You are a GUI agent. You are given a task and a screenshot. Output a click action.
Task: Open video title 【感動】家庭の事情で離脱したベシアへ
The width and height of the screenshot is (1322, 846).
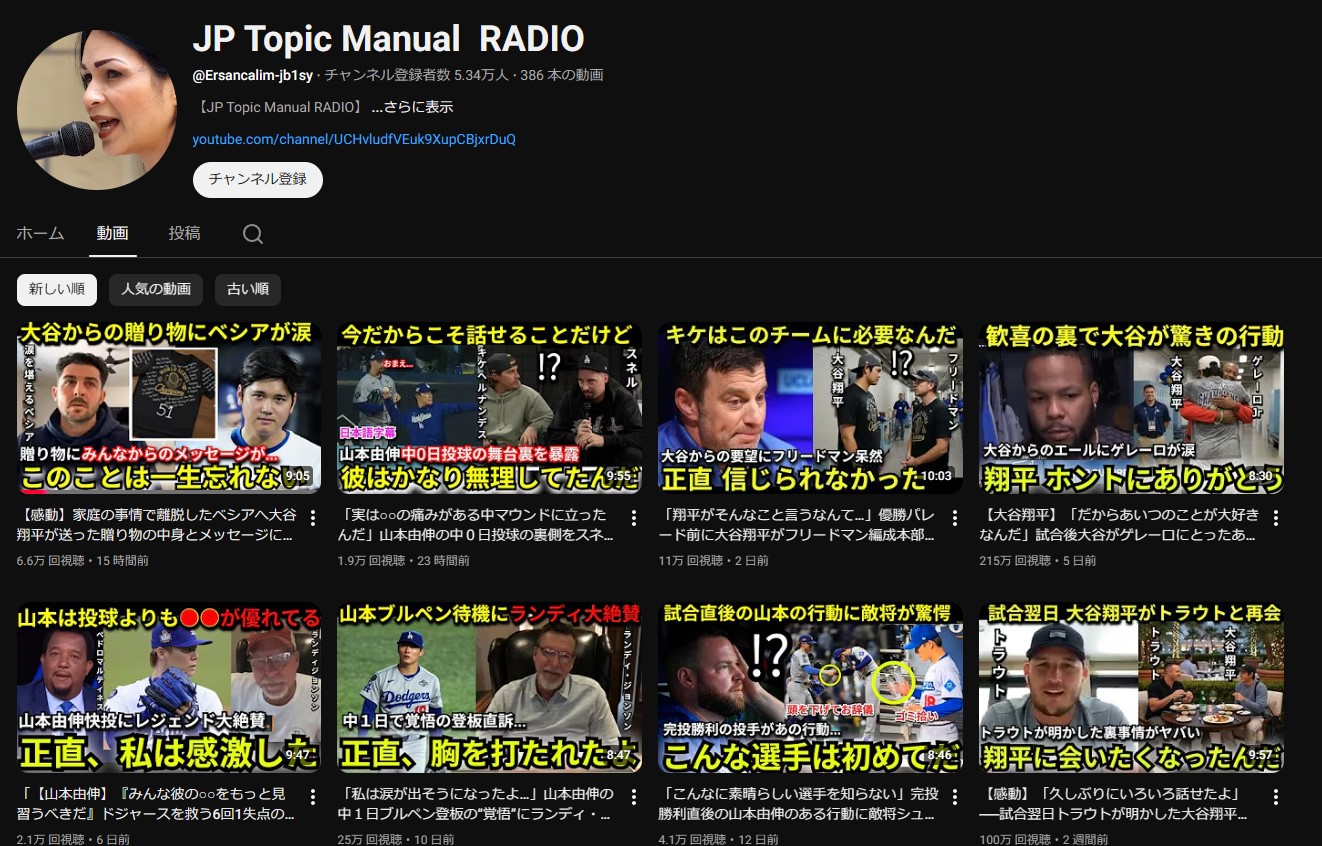[157, 525]
